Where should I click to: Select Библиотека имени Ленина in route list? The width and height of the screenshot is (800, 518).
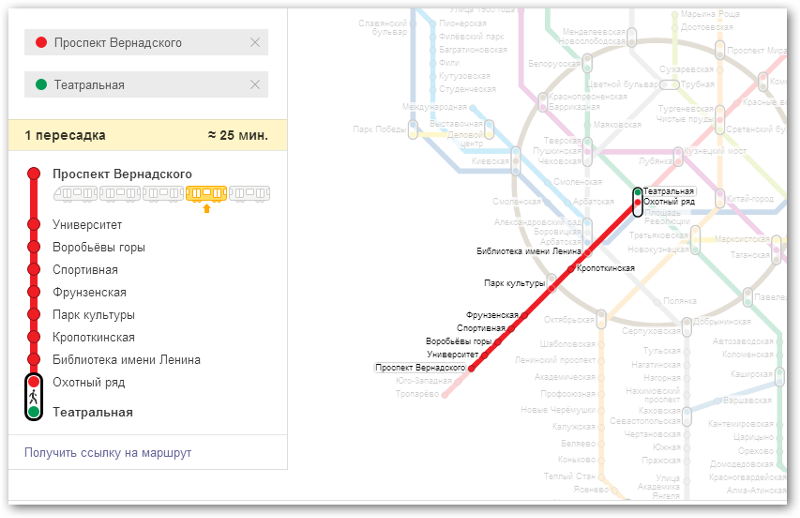pos(126,360)
